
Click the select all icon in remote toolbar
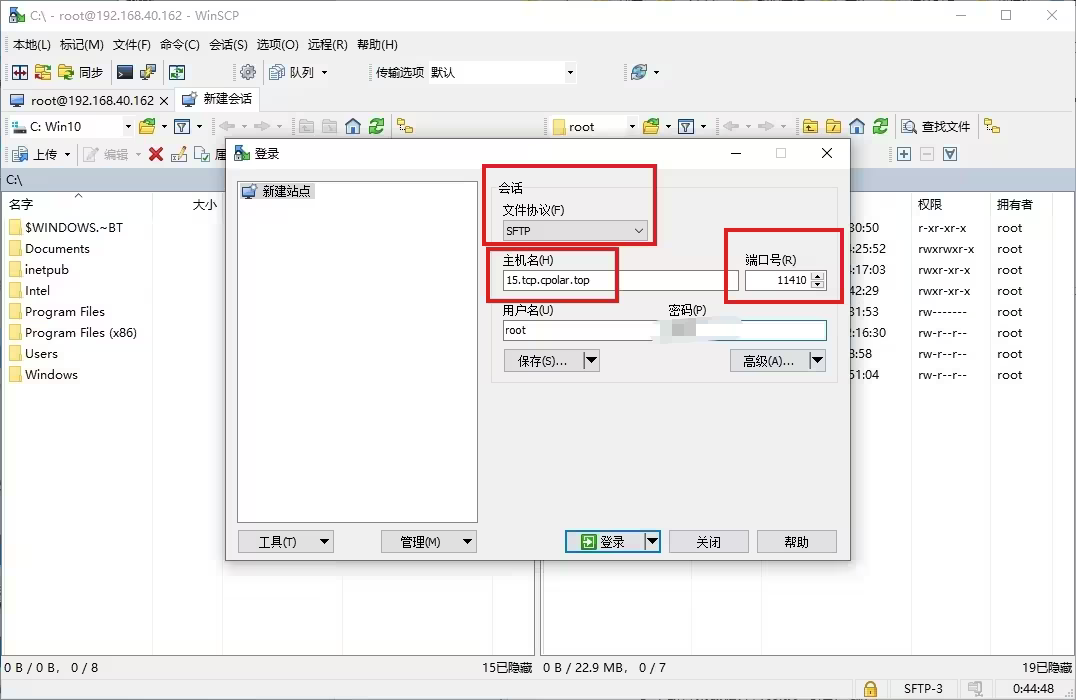click(950, 154)
